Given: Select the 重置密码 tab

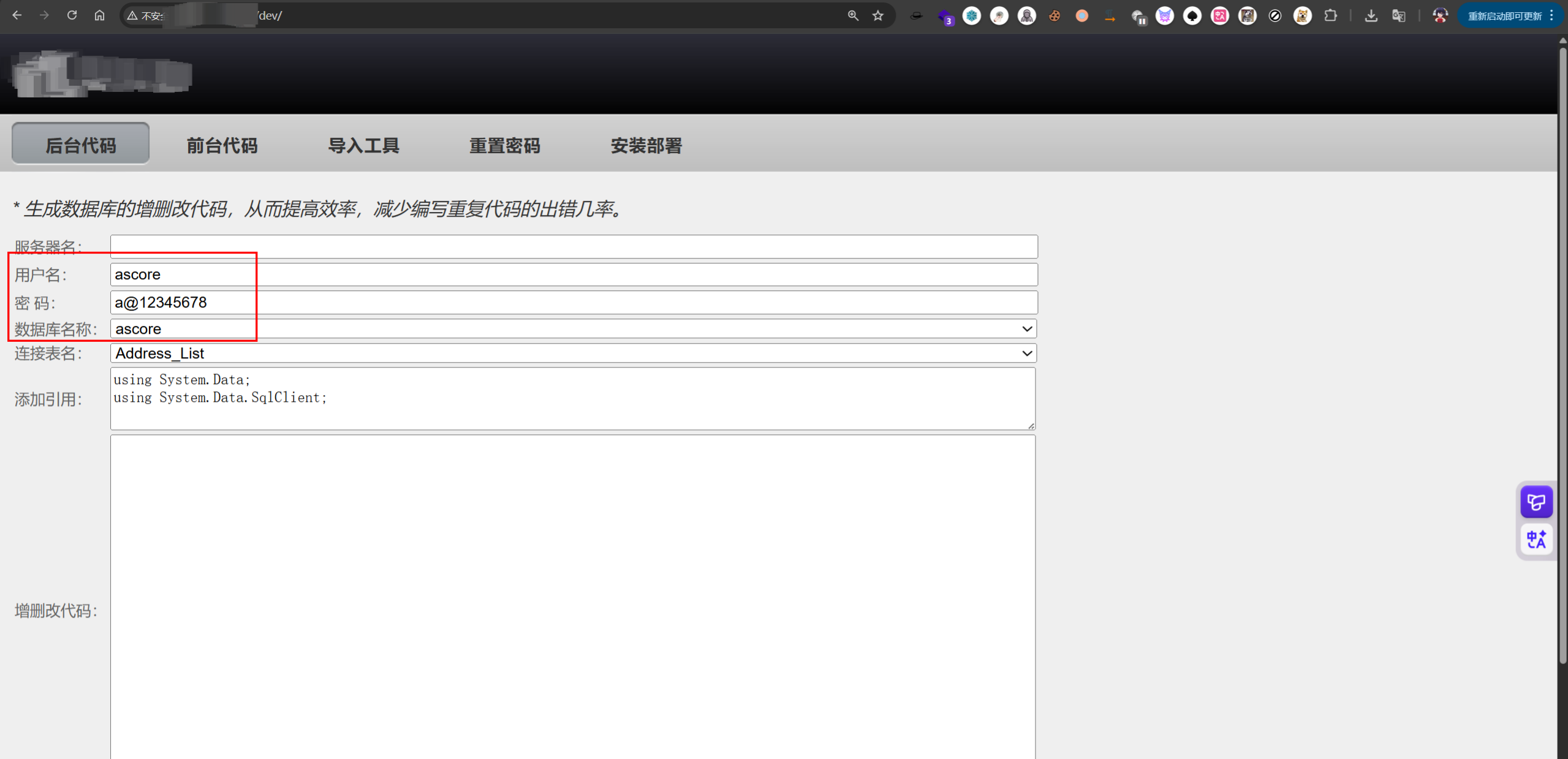Looking at the screenshot, I should 504,146.
